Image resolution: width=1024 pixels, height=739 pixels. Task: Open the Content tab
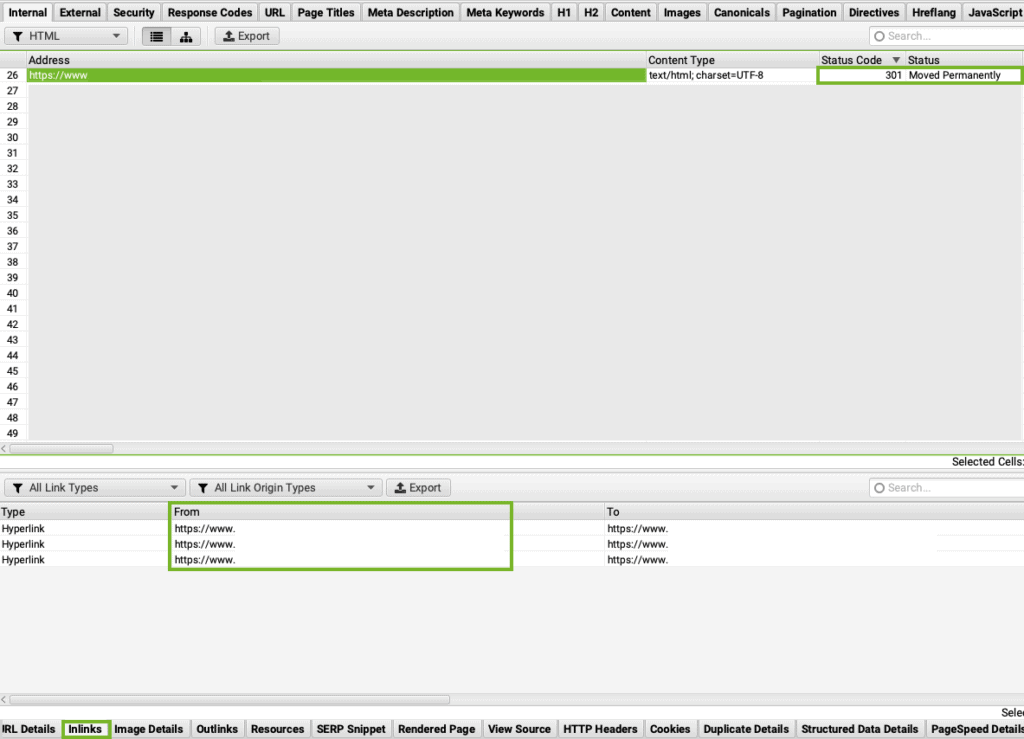[630, 12]
